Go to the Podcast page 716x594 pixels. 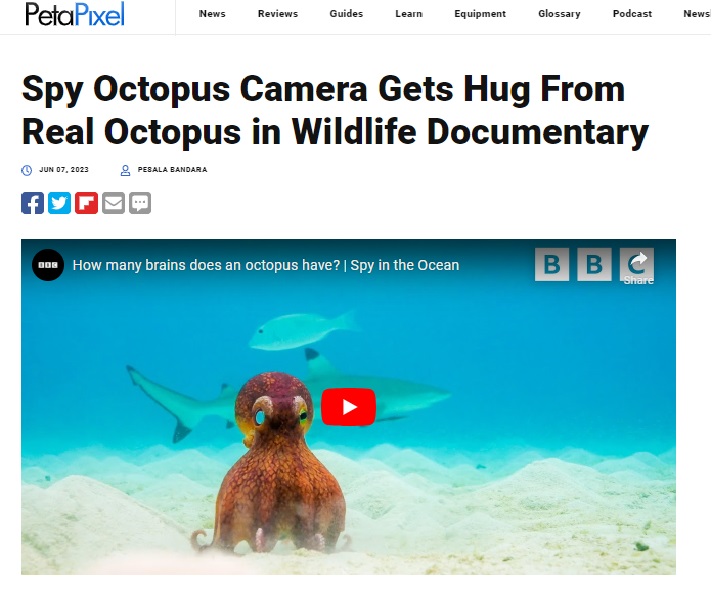[x=632, y=14]
